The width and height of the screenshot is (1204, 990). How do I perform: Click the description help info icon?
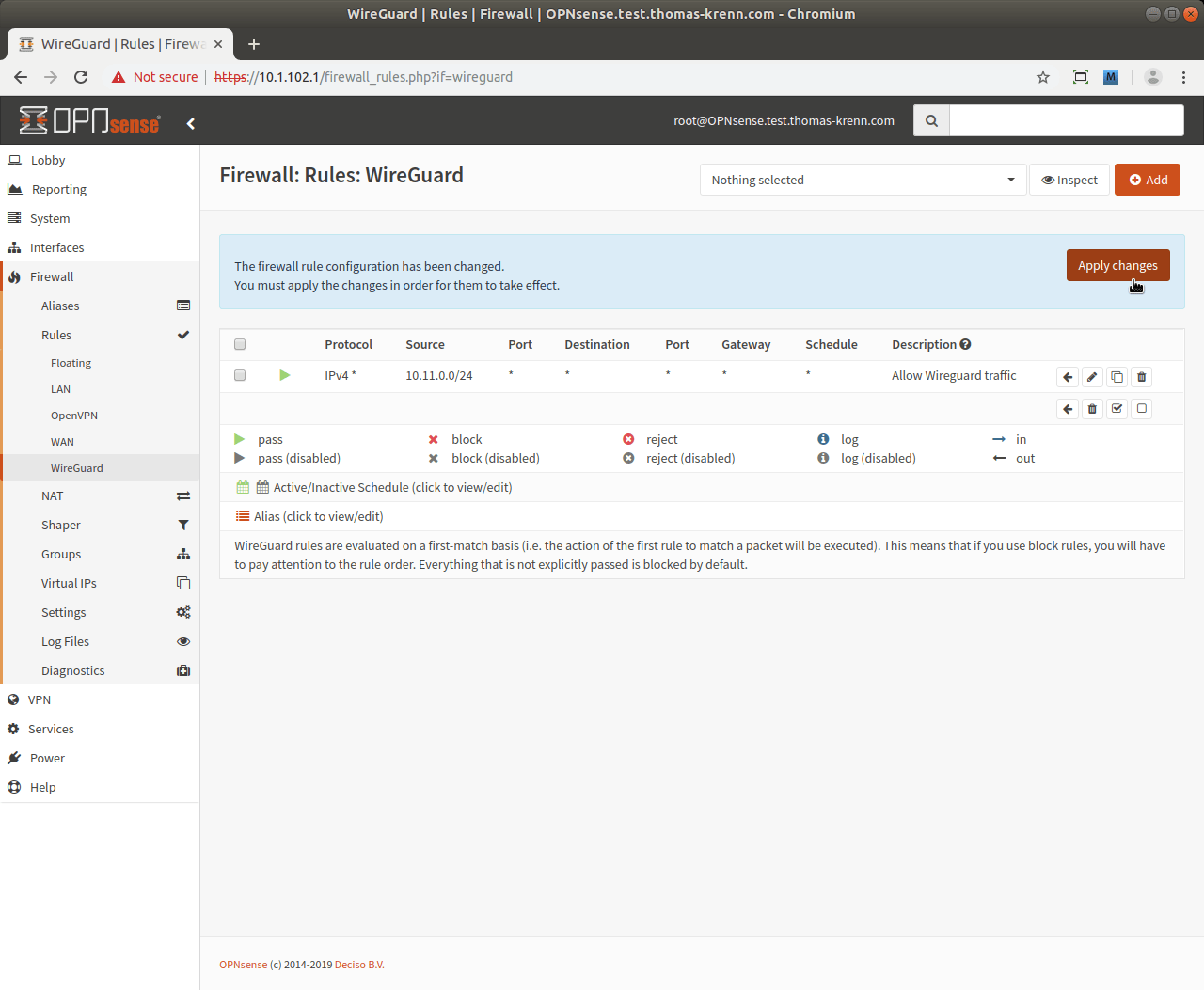[x=965, y=344]
